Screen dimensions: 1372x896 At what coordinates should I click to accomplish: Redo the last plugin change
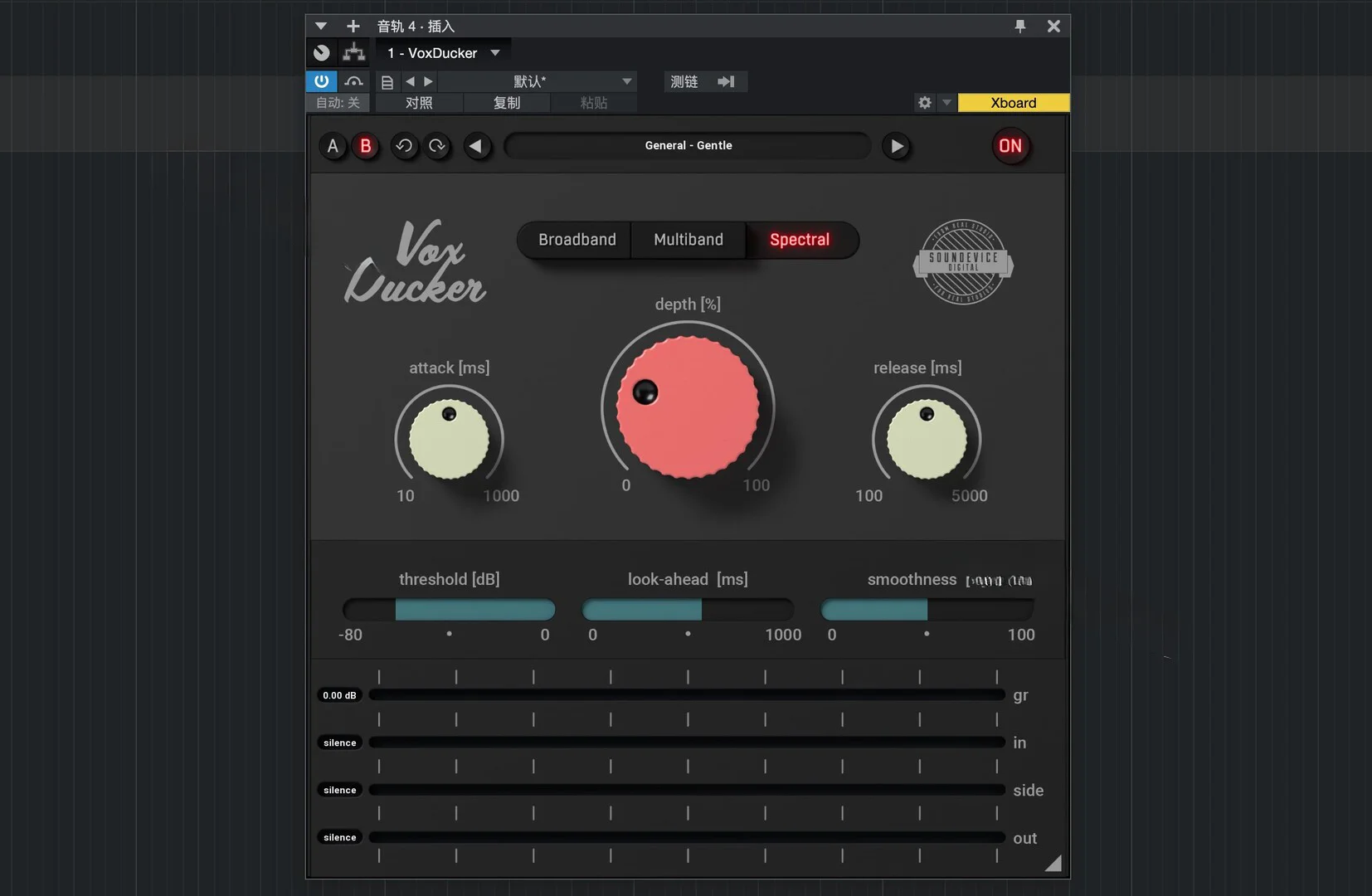click(x=437, y=147)
